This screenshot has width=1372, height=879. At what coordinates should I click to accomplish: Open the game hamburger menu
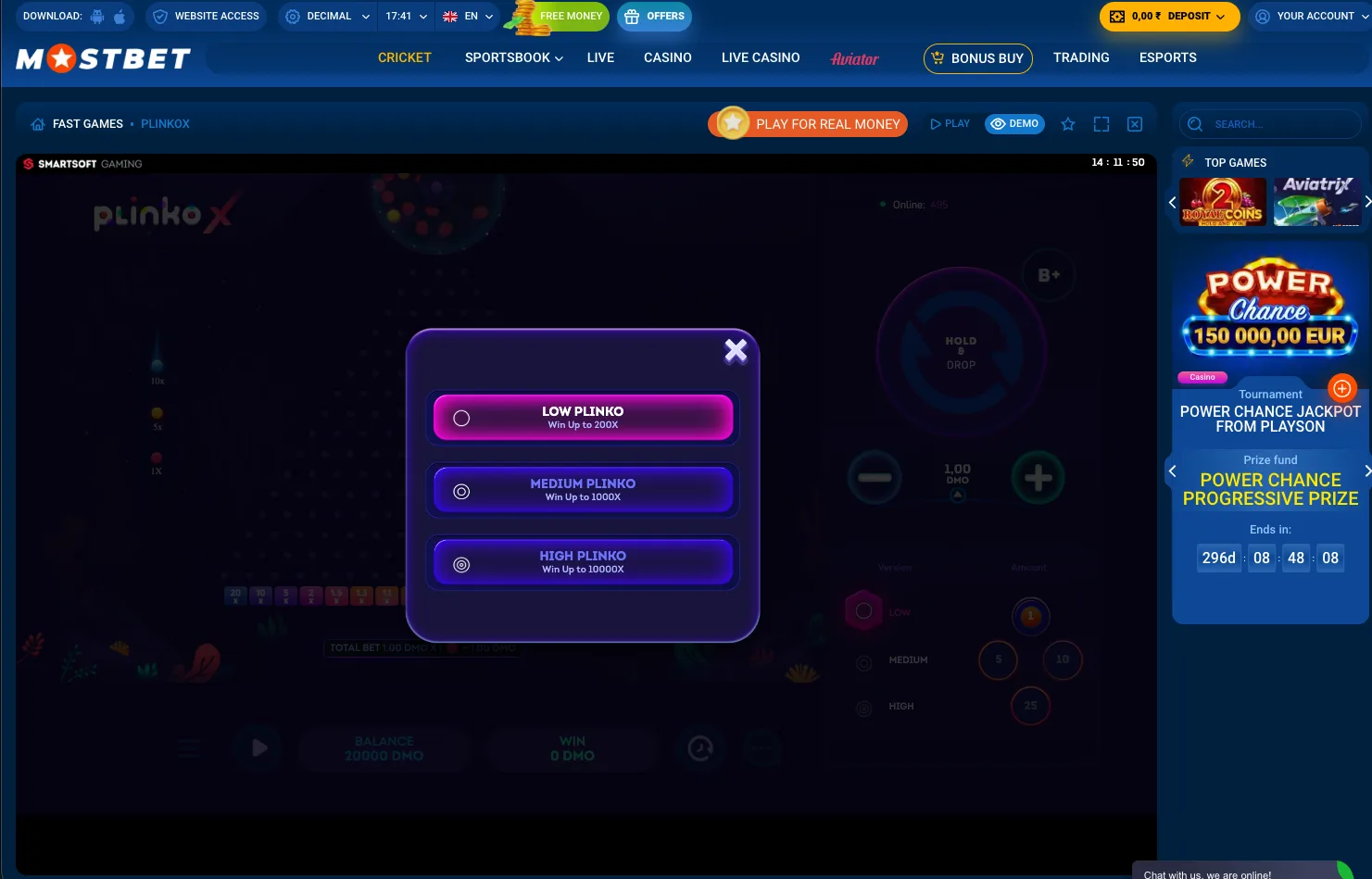[x=189, y=747]
